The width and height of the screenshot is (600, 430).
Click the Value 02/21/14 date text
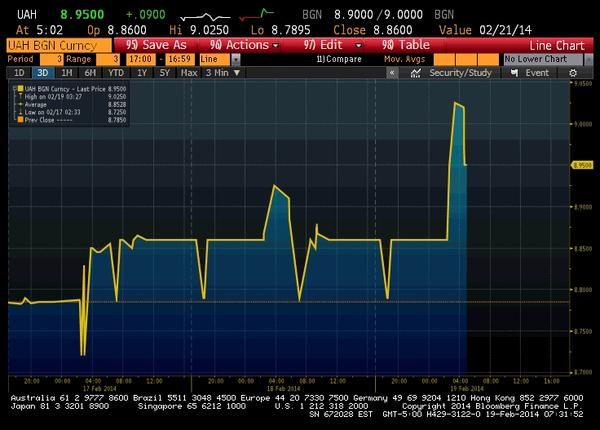(485, 30)
